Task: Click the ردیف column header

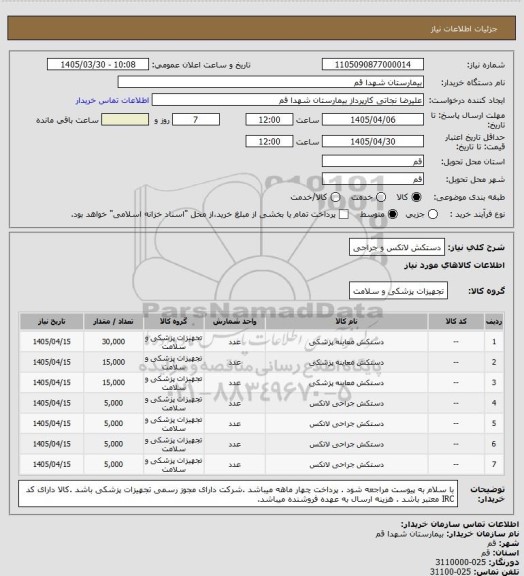Action: pos(494,322)
